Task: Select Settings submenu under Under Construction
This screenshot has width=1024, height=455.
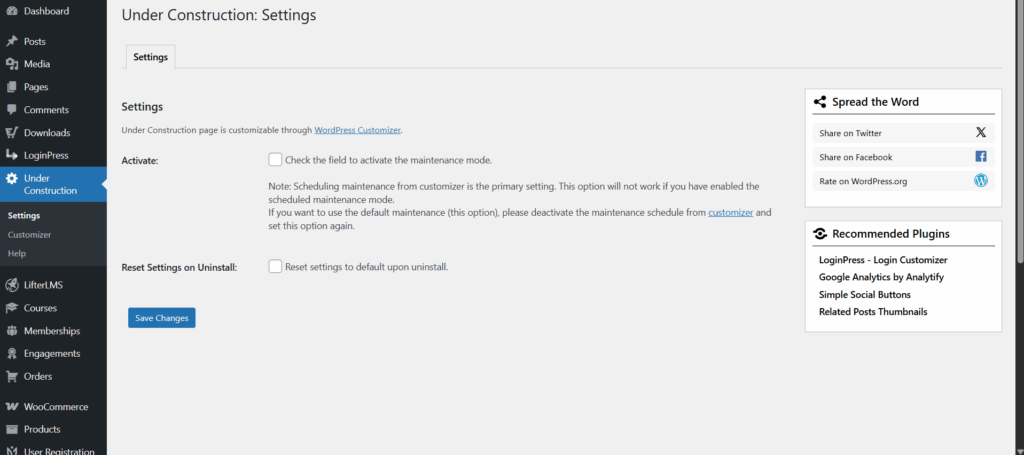Action: [24, 215]
